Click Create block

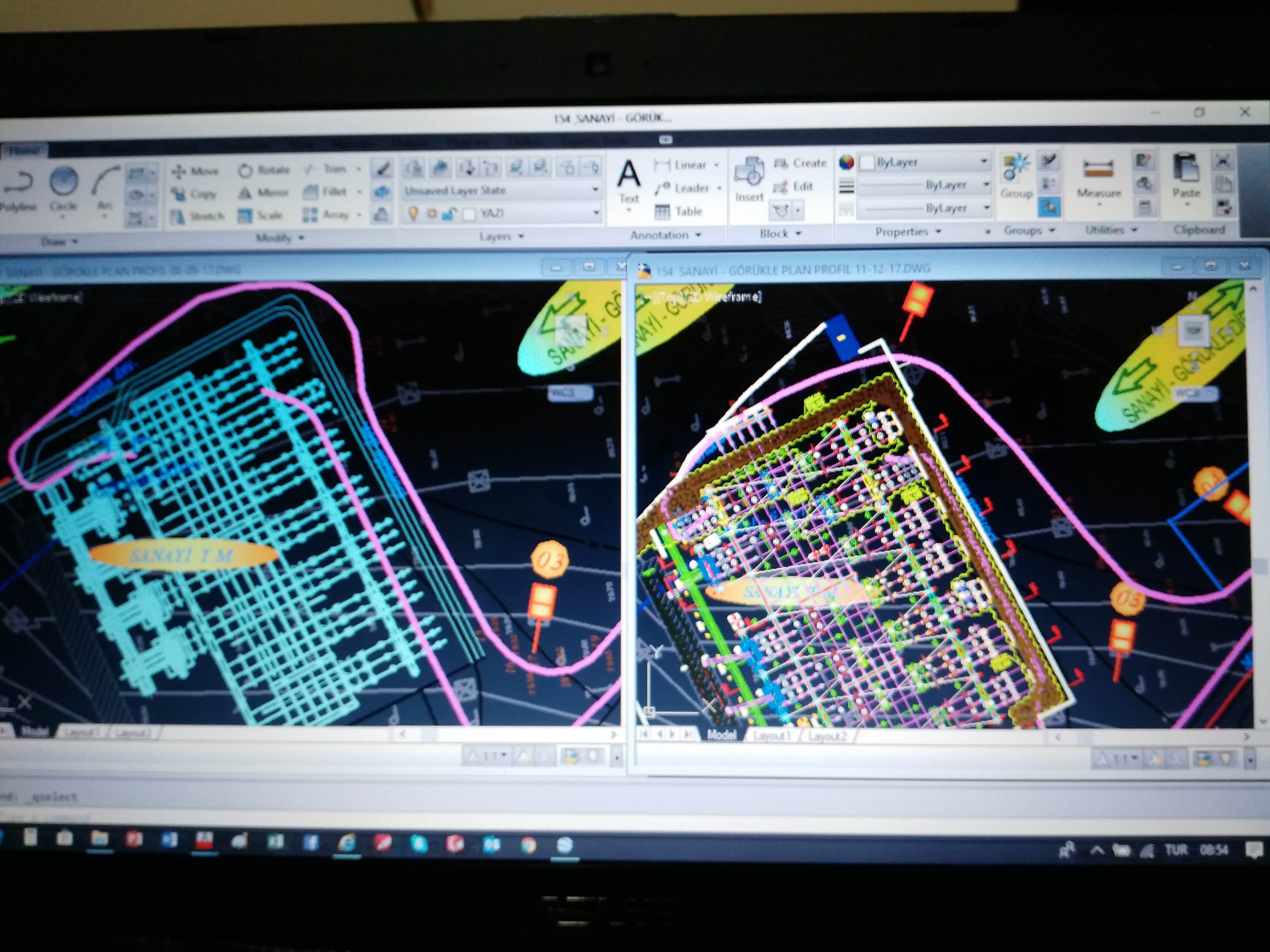click(800, 164)
